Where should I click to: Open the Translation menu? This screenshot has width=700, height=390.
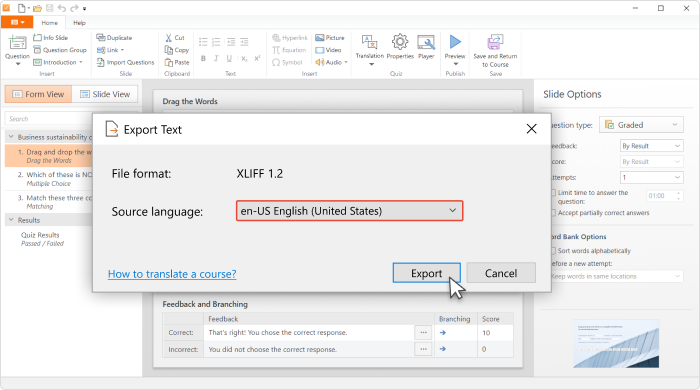[370, 50]
